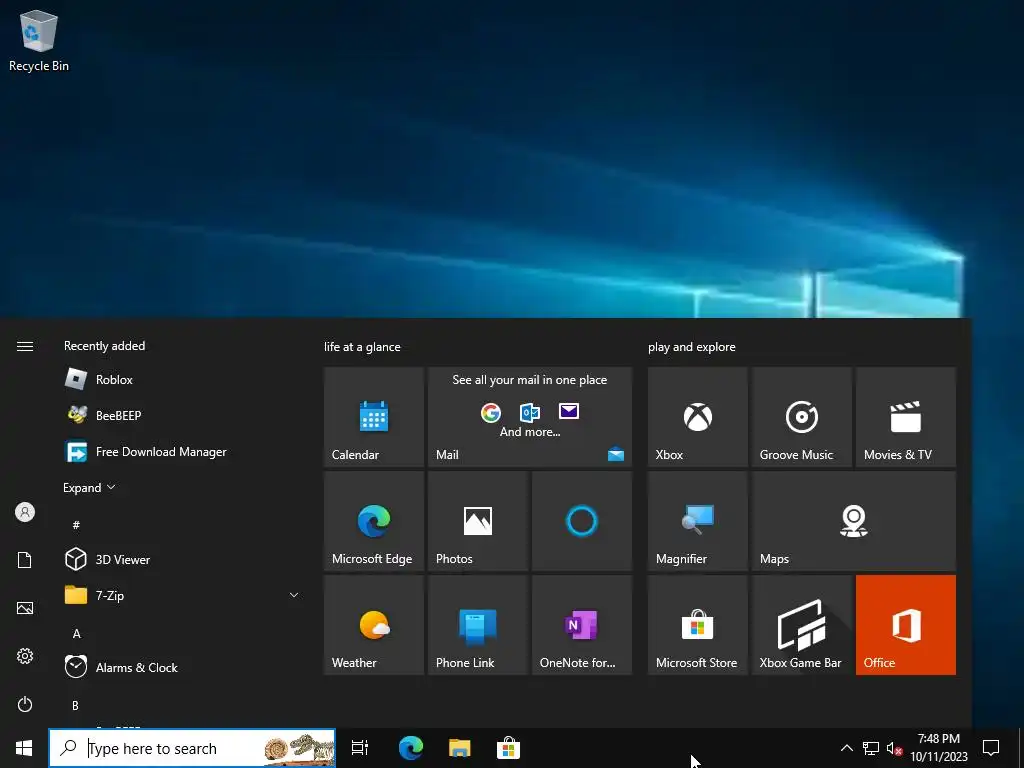
Task: Click in the taskbar search box
Action: 192,748
